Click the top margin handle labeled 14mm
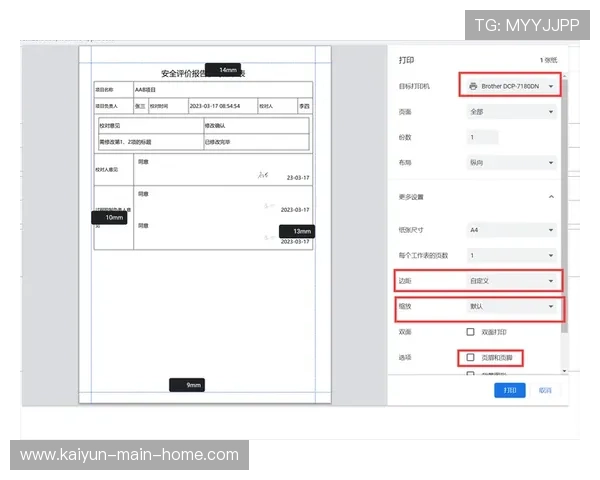 [227, 70]
